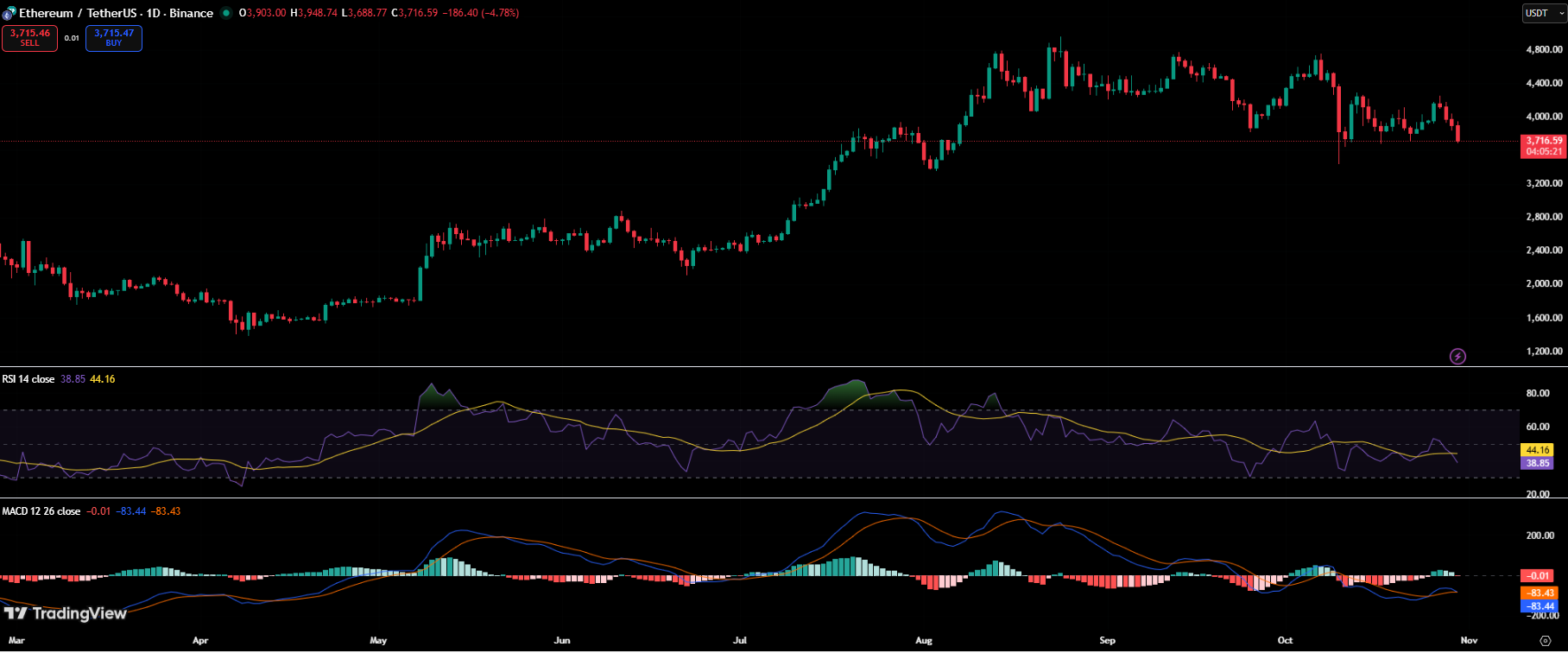Click the 4,800.00 level on price axis
Image resolution: width=1568 pixels, height=653 pixels.
(x=1544, y=50)
